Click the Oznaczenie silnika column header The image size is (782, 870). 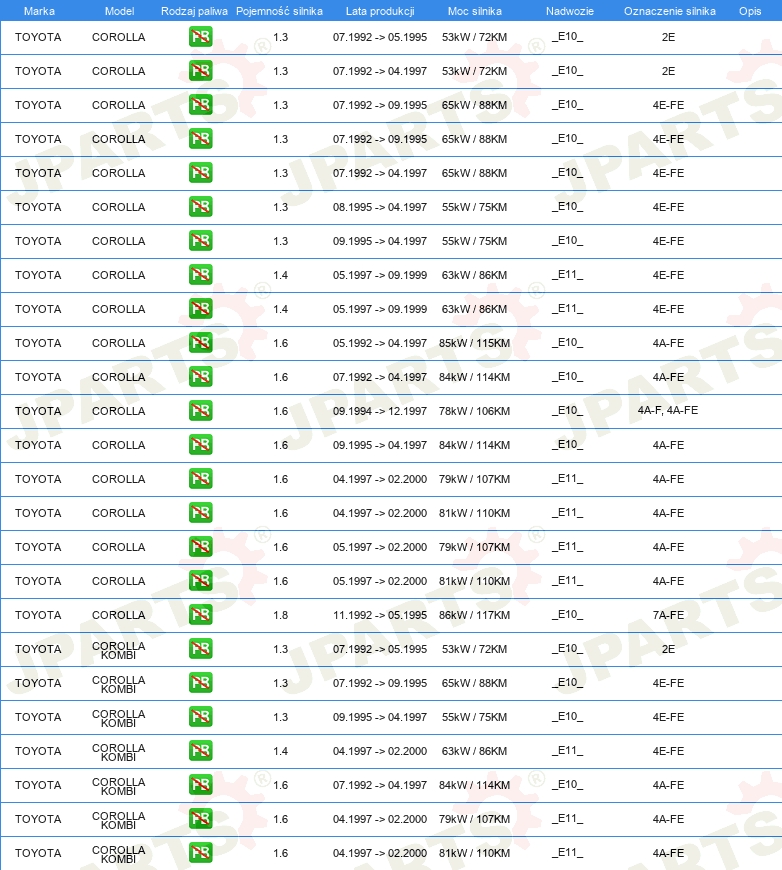click(x=669, y=11)
